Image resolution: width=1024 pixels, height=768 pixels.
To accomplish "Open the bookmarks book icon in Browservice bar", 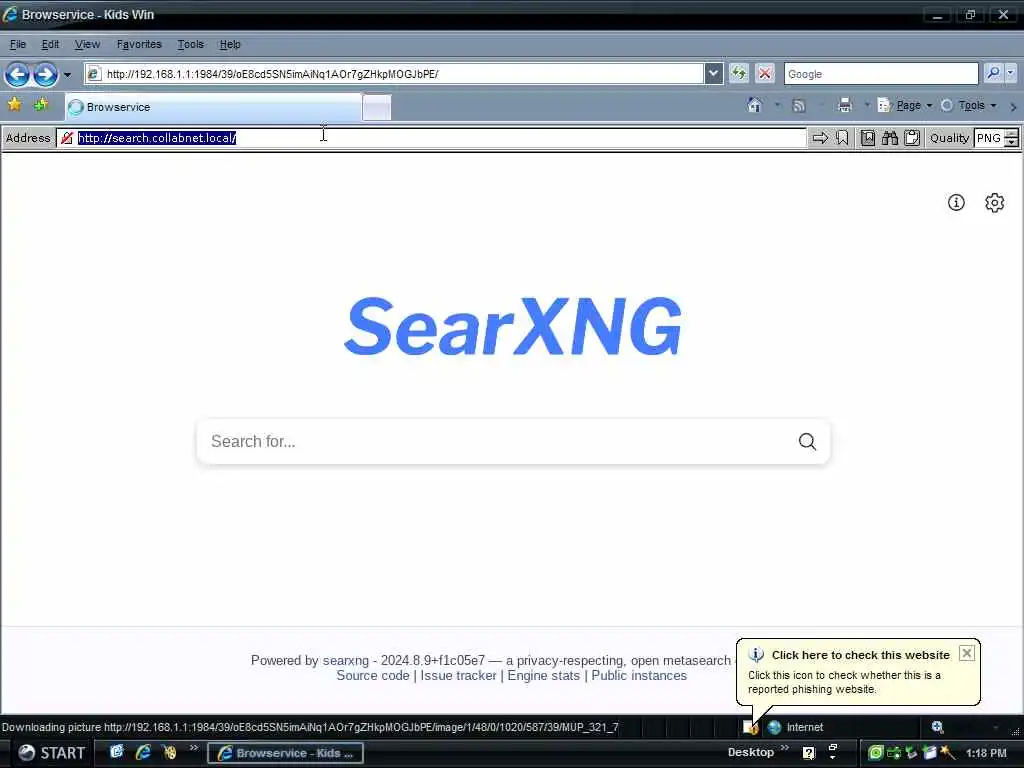I will tap(868, 138).
